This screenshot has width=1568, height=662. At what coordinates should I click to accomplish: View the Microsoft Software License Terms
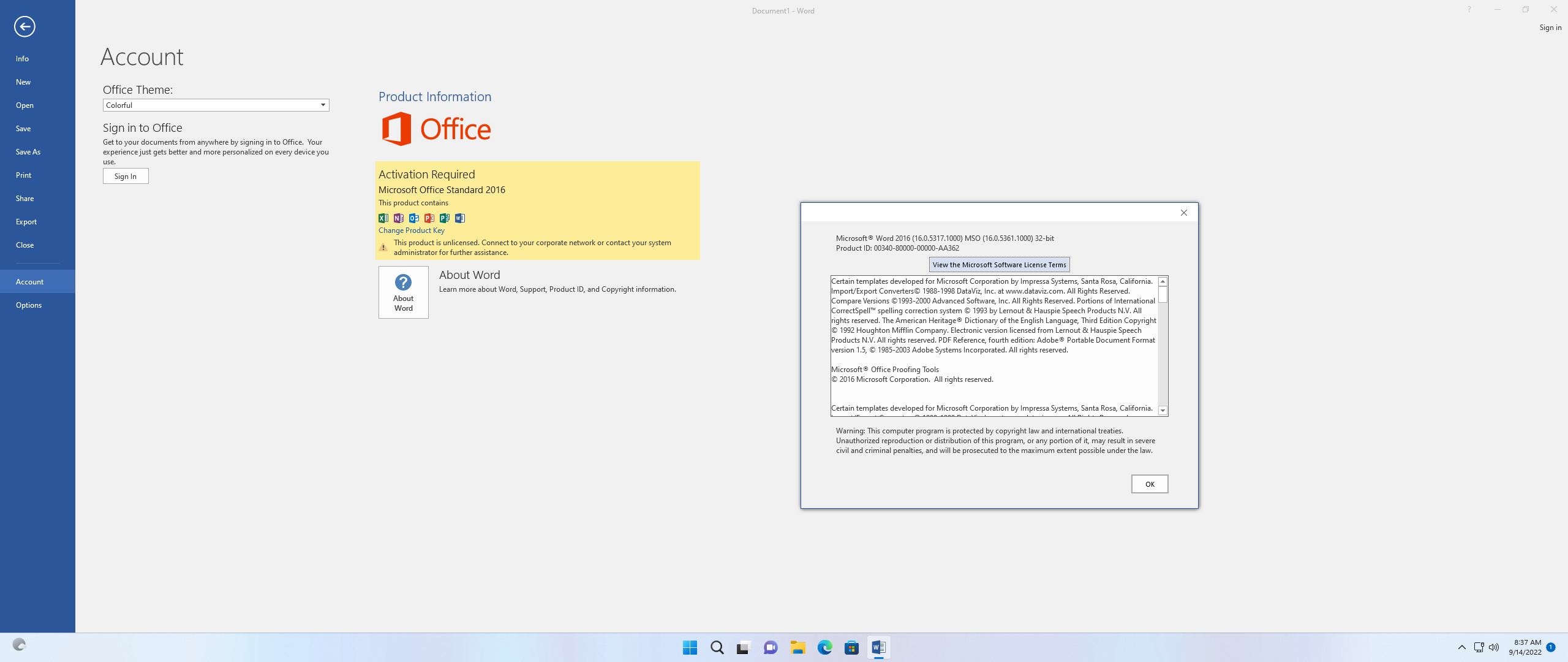pyautogui.click(x=1000, y=265)
